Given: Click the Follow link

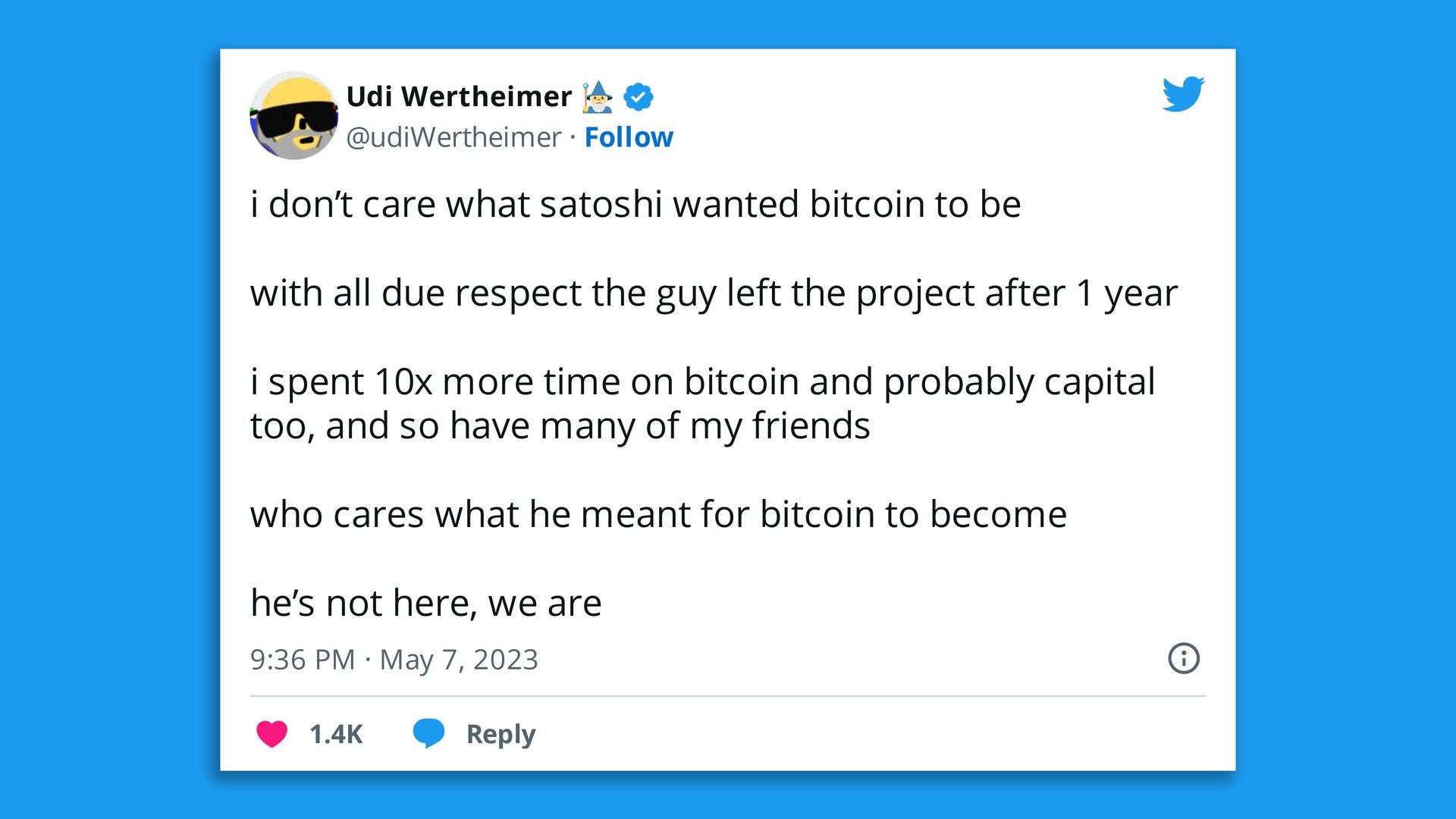Looking at the screenshot, I should click(x=628, y=137).
